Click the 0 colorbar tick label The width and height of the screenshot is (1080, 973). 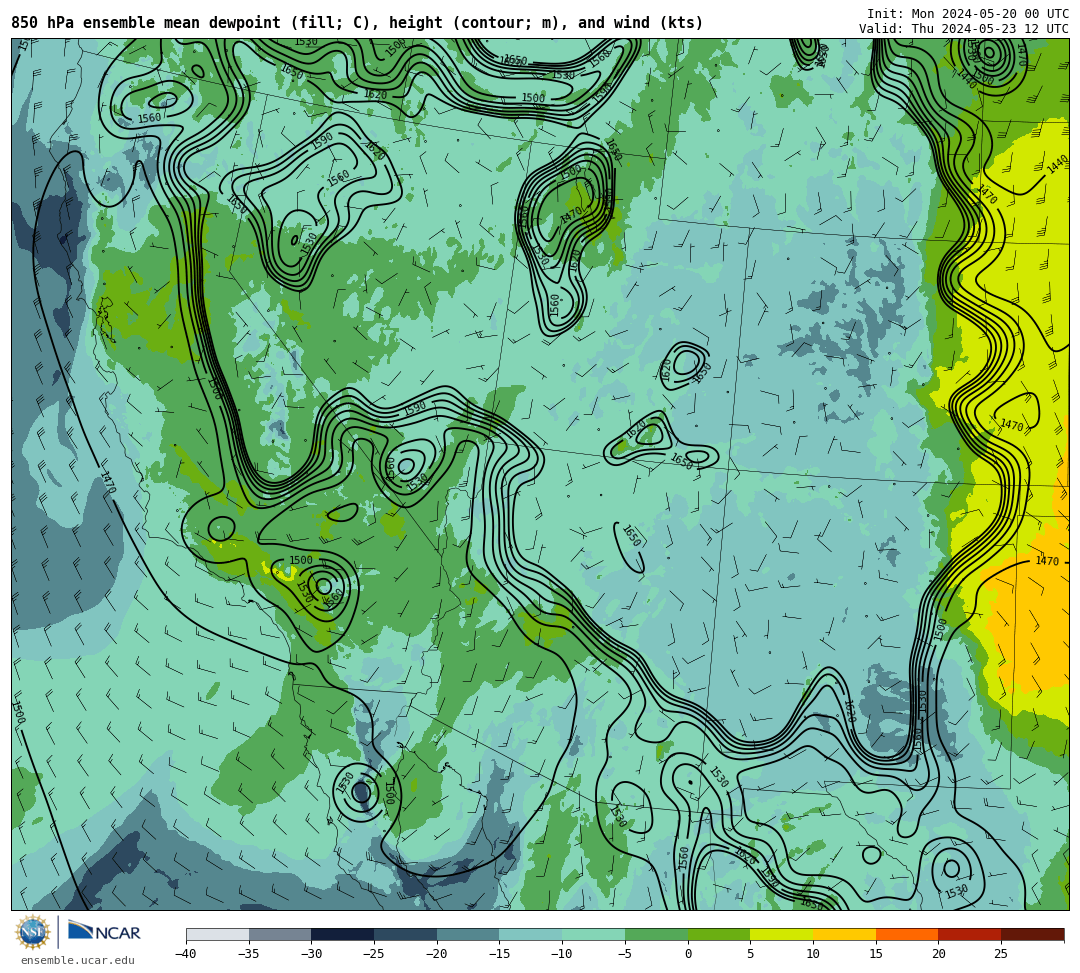[687, 954]
